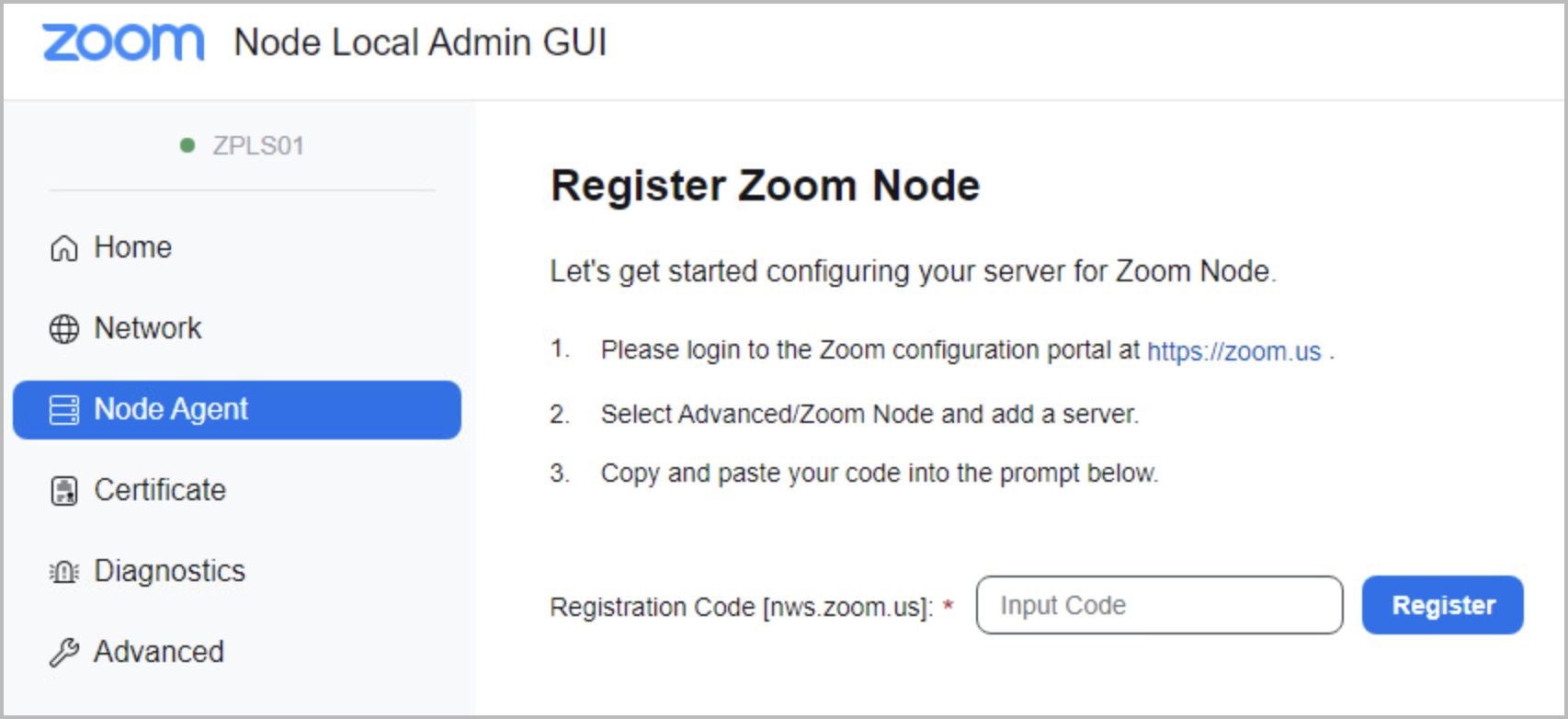Screen dimensions: 1568x719
Task: Click the Network globe icon
Action: point(63,328)
